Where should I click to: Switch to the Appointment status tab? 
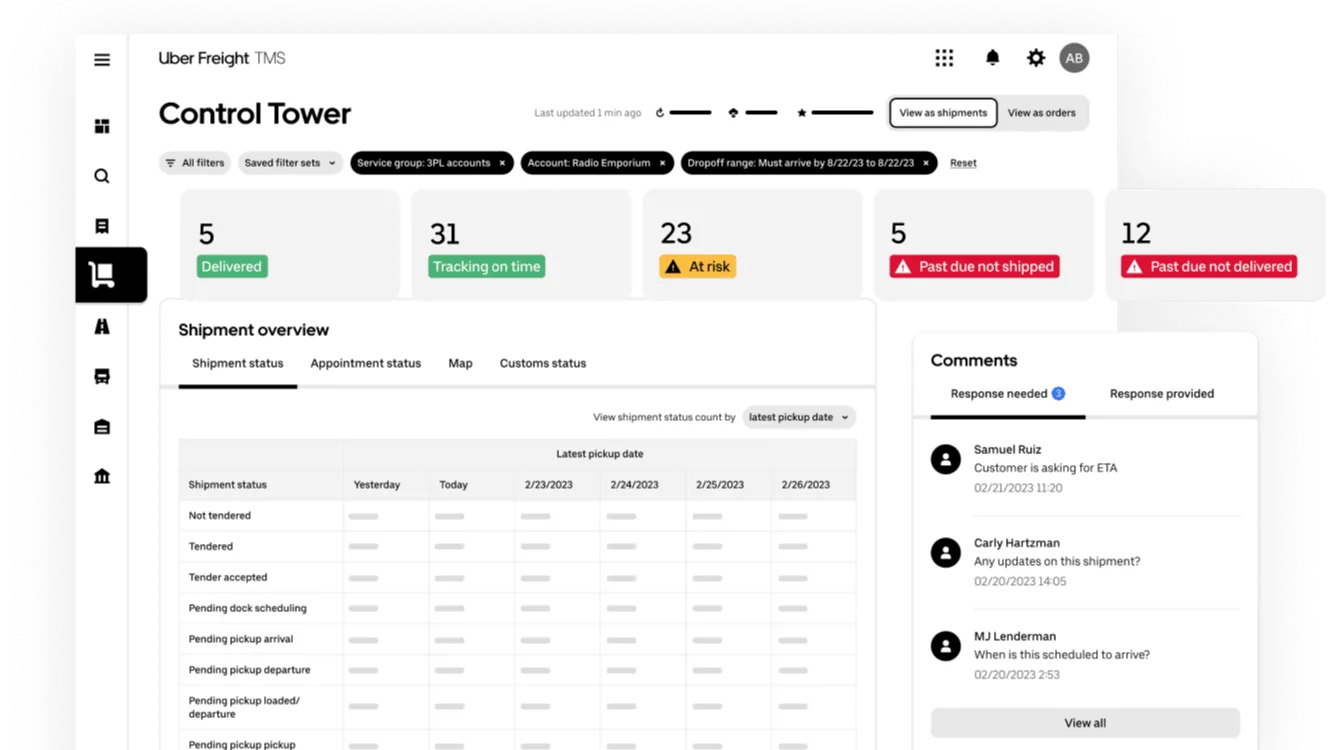coord(365,363)
